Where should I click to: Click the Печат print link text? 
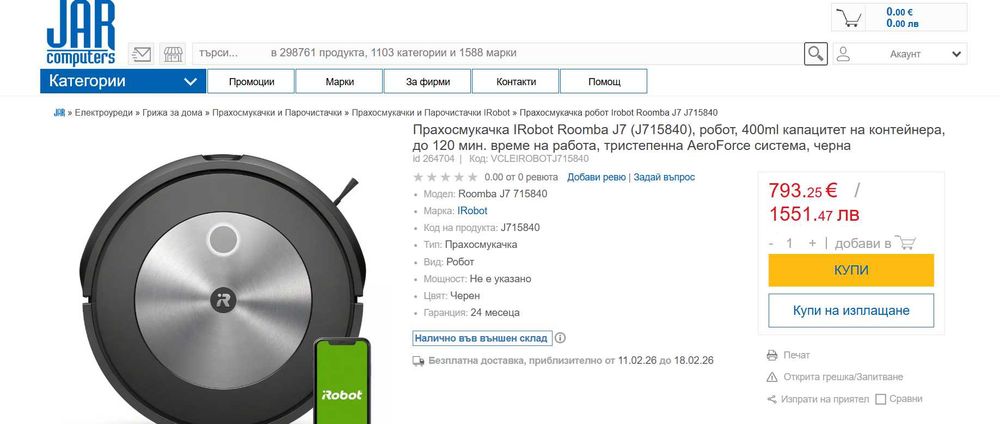[797, 355]
